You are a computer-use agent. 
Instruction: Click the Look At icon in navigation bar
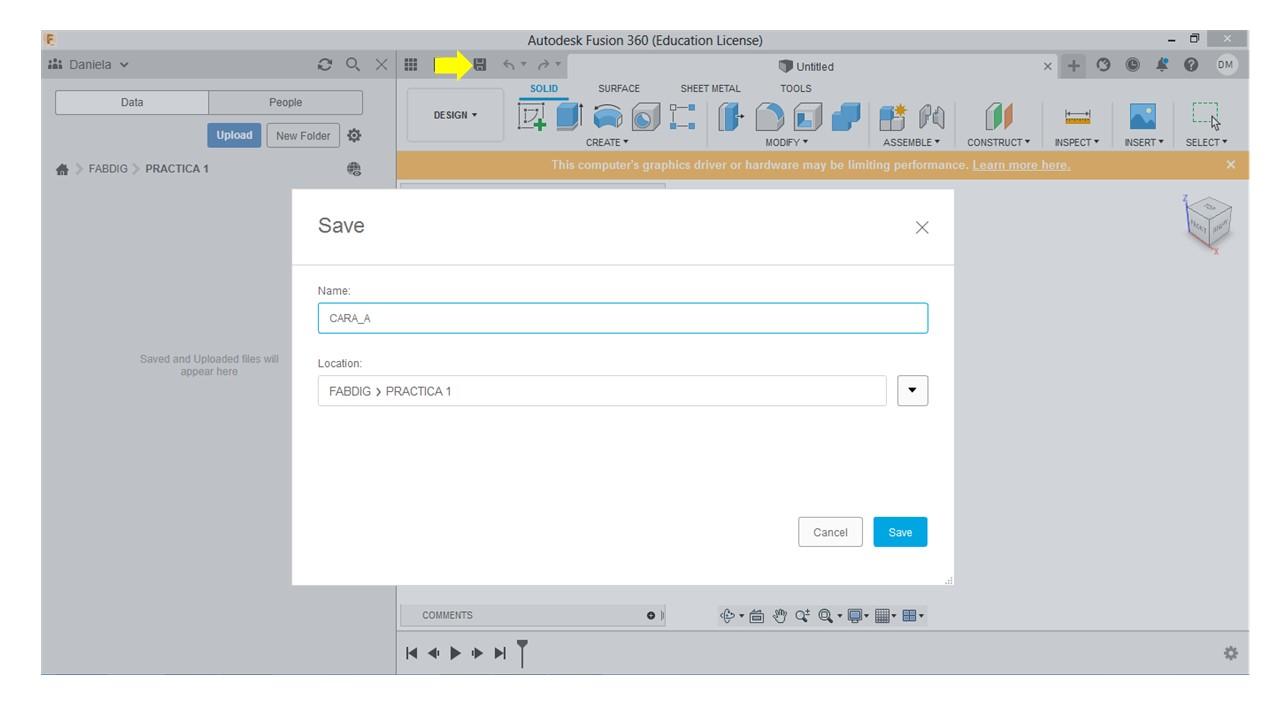click(757, 615)
